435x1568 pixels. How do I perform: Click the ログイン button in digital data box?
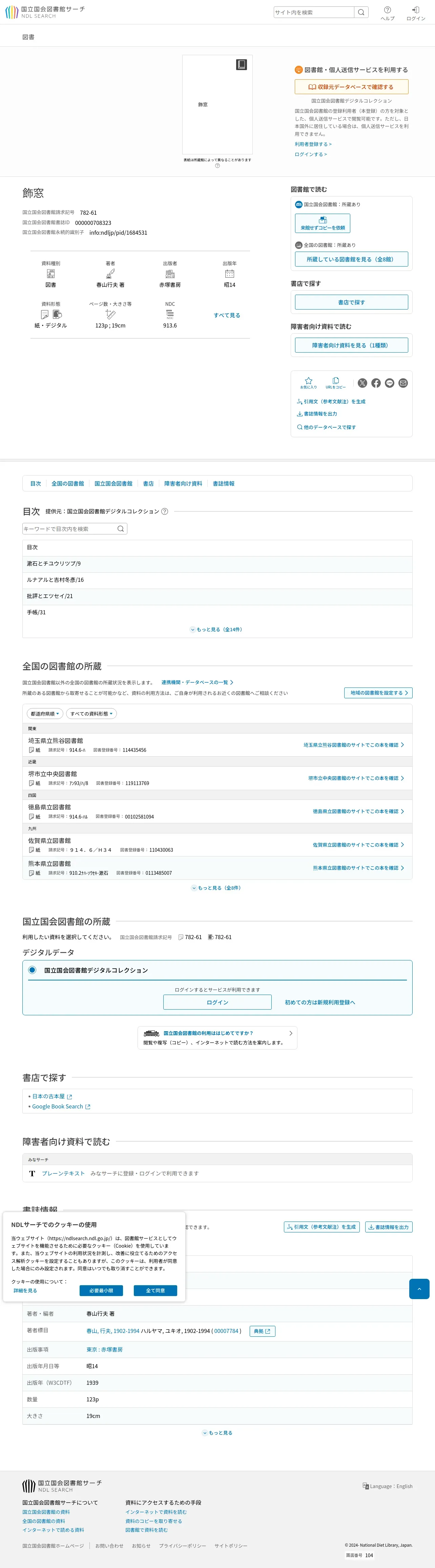coord(217,1002)
